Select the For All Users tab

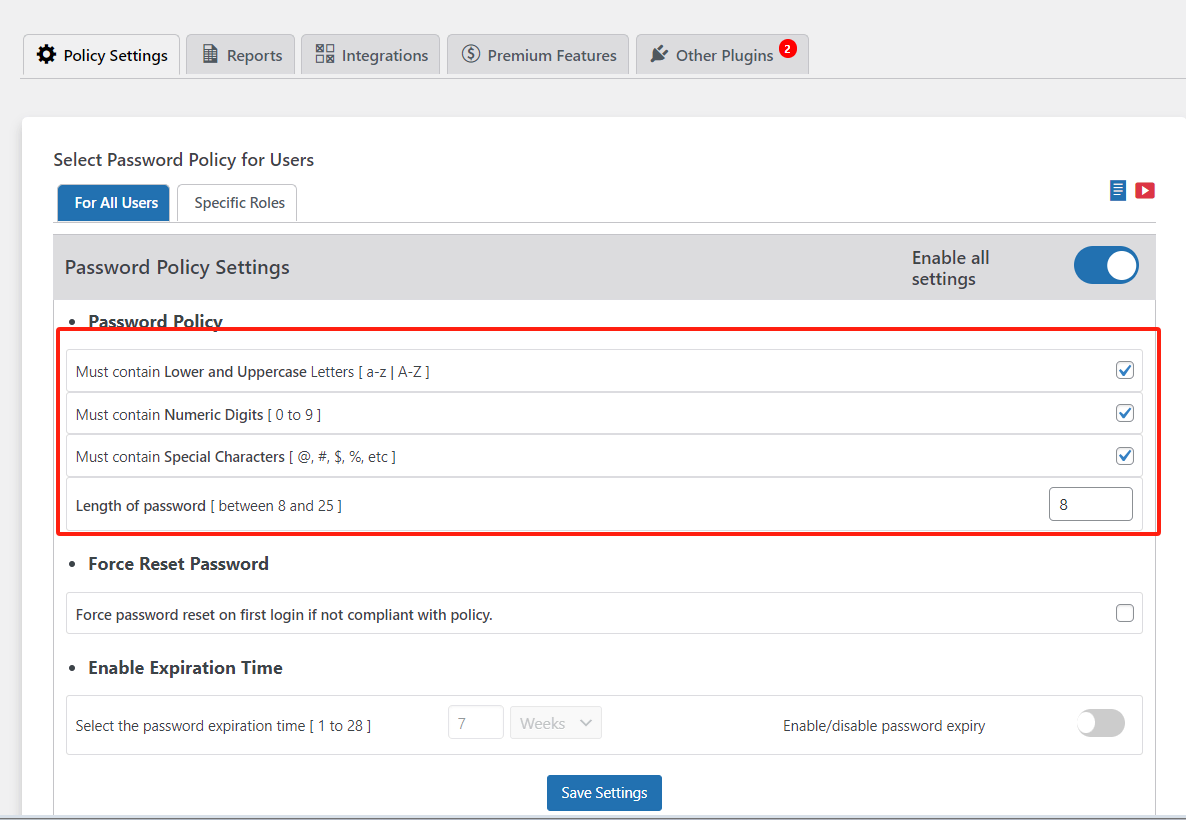116,203
